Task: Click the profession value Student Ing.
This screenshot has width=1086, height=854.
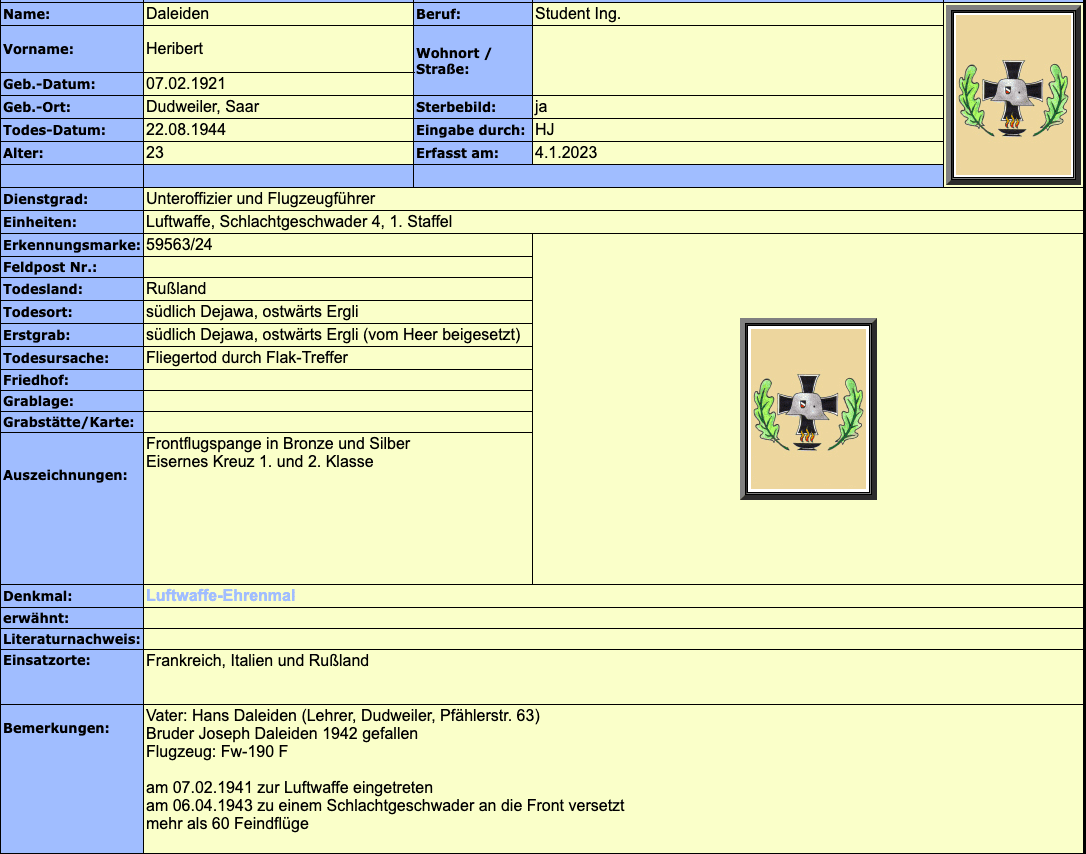Action: click(578, 14)
